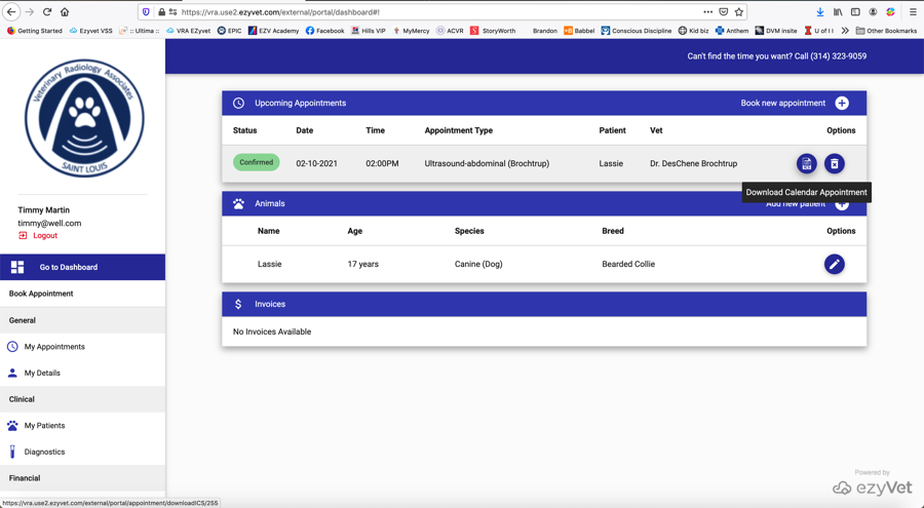This screenshot has height=508, width=924.
Task: Open the VRA EZyvet bookmark
Action: pos(189,31)
